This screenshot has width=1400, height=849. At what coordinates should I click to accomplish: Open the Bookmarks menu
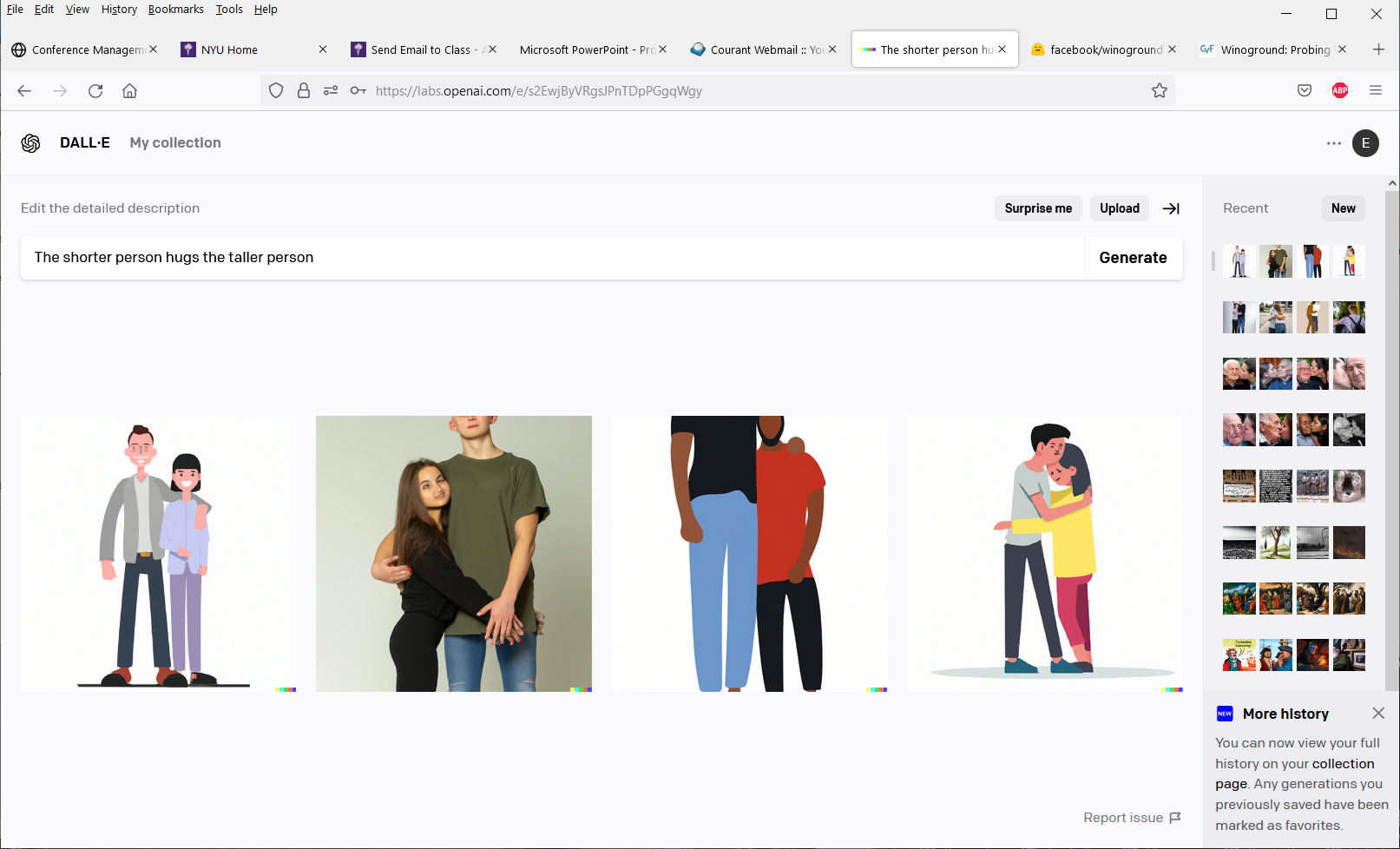pos(175,10)
